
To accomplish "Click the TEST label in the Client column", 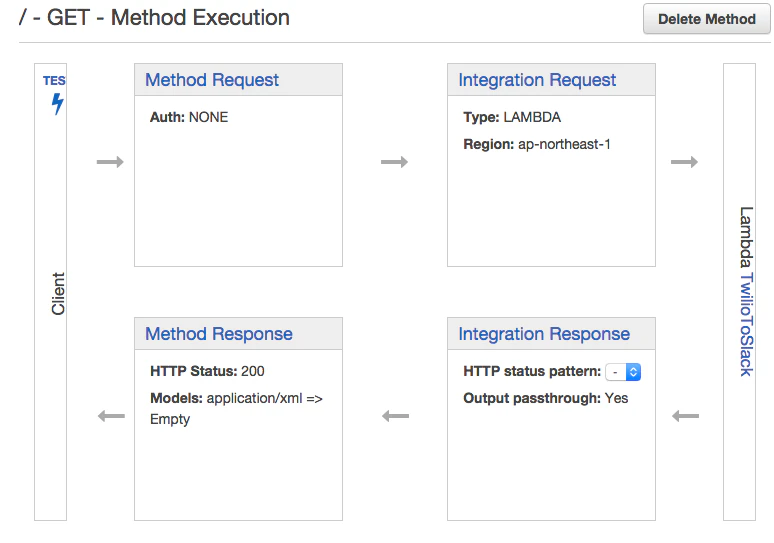I will 54,80.
